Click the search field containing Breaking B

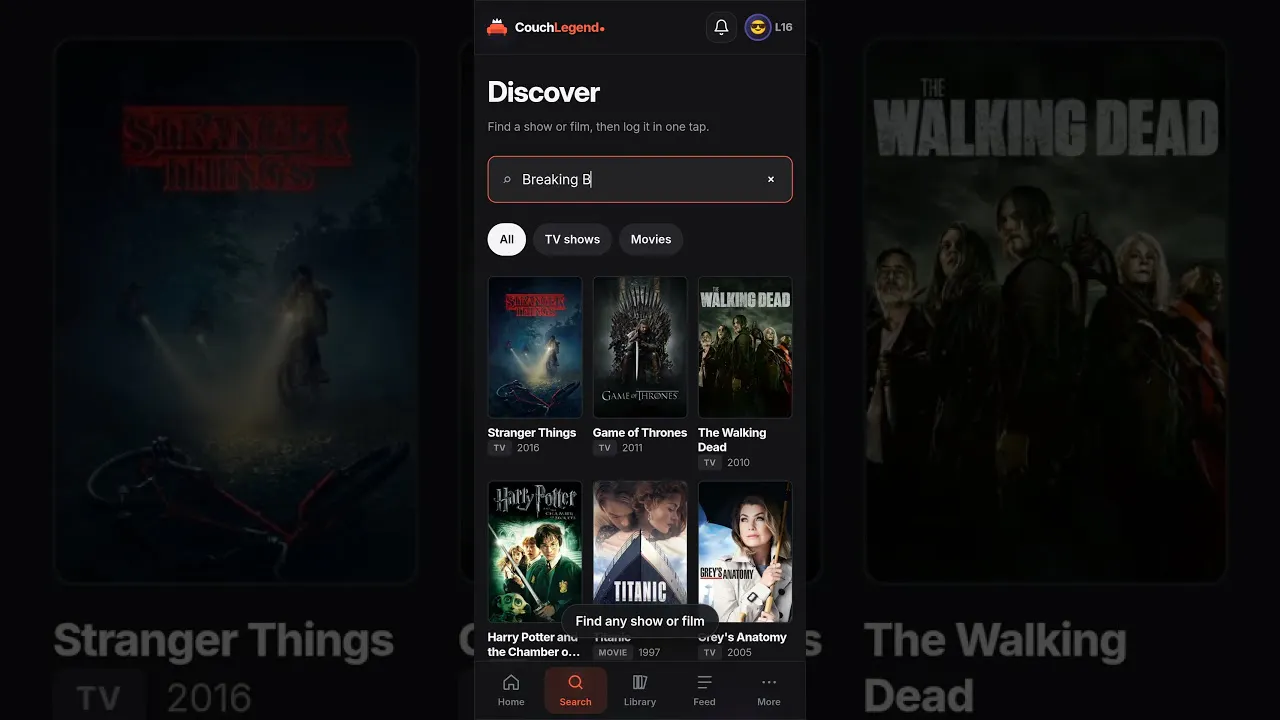pyautogui.click(x=640, y=179)
